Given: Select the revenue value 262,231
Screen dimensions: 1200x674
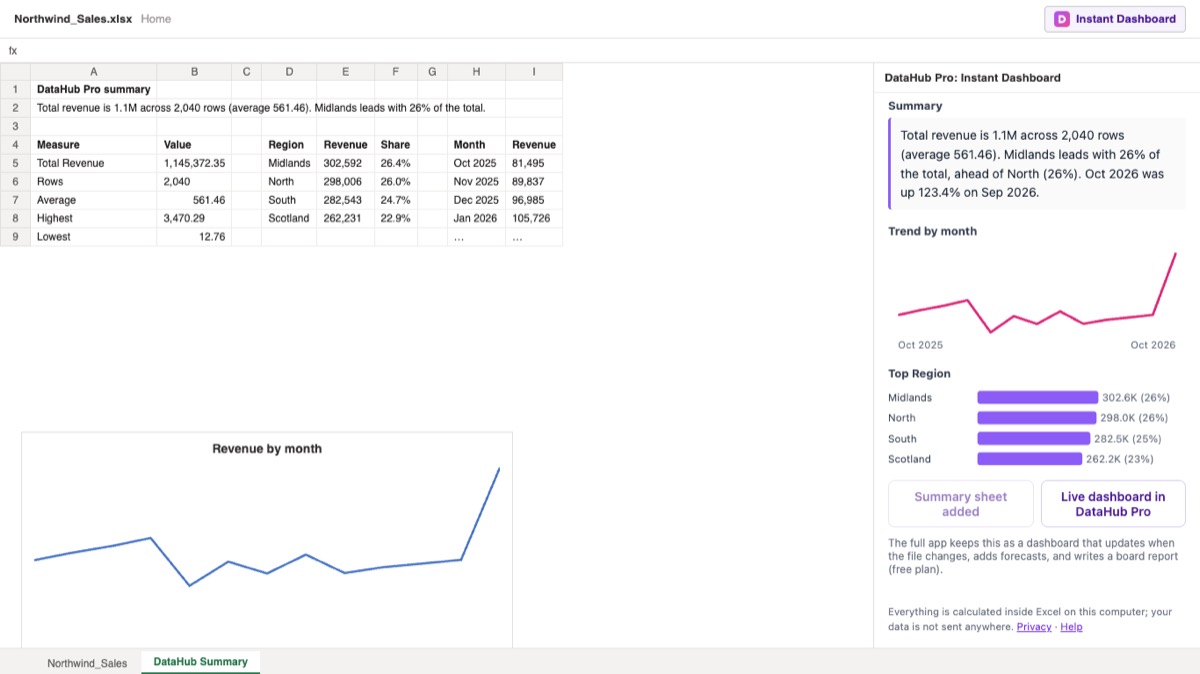Looking at the screenshot, I should 346,217.
